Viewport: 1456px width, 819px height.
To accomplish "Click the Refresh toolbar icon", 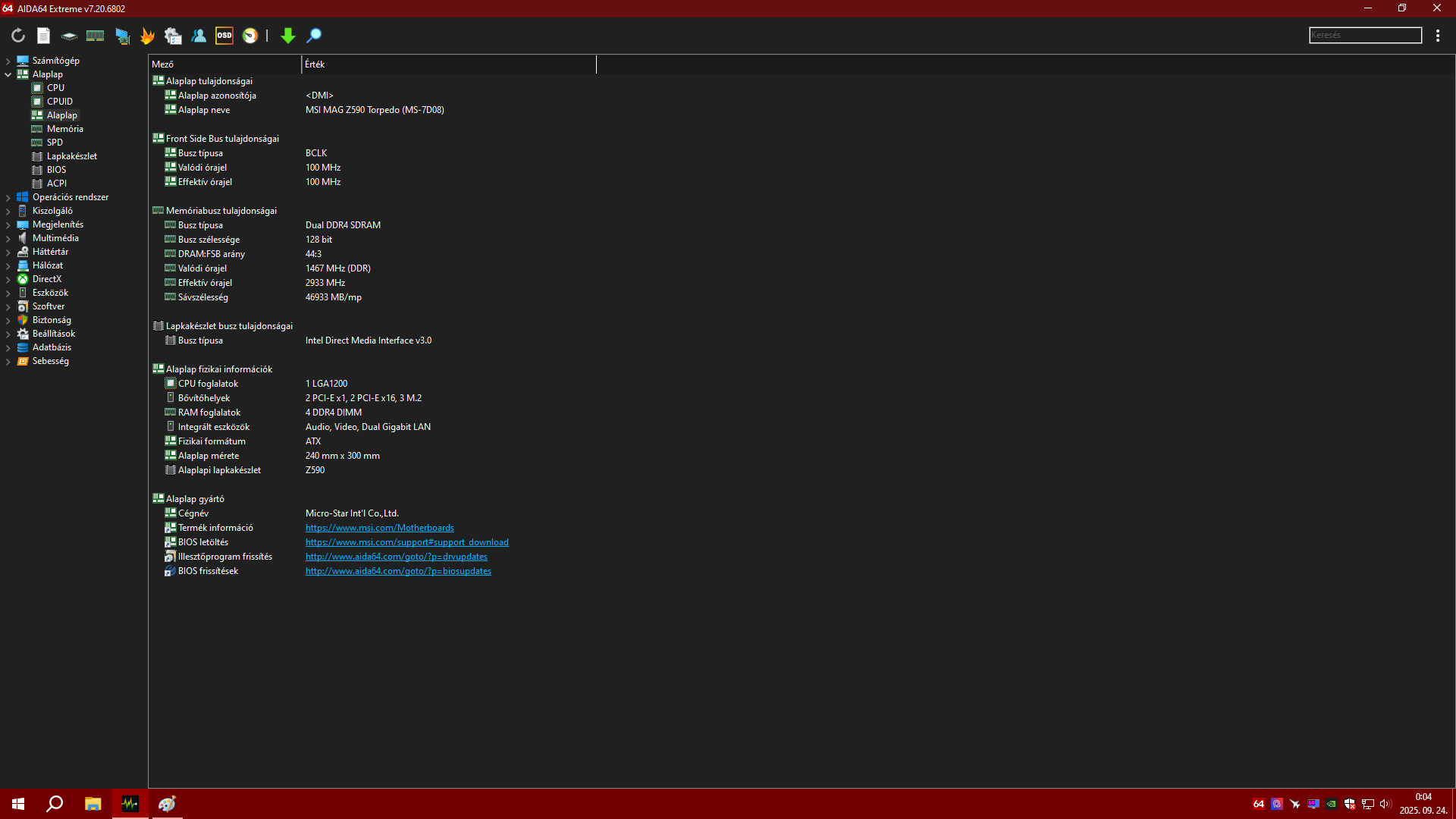I will 18,36.
